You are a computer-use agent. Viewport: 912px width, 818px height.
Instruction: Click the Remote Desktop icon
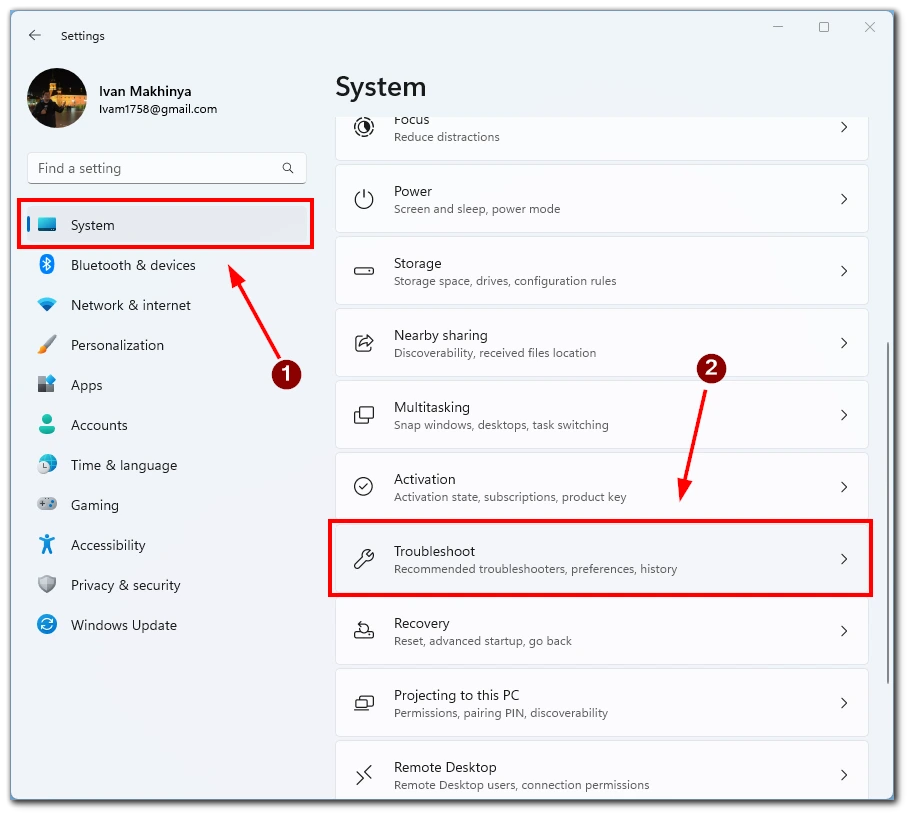pos(364,775)
